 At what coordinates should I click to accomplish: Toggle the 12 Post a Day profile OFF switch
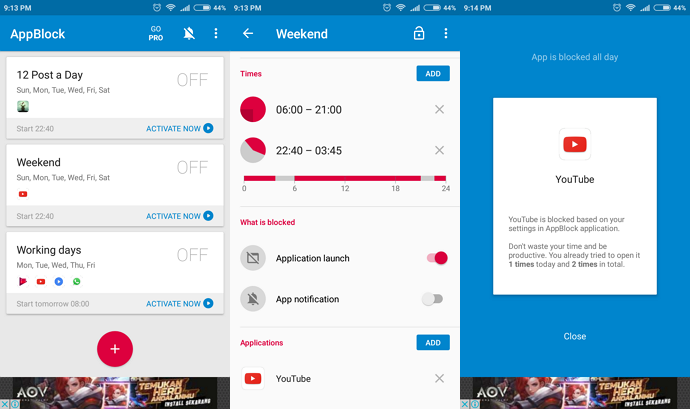tap(192, 80)
